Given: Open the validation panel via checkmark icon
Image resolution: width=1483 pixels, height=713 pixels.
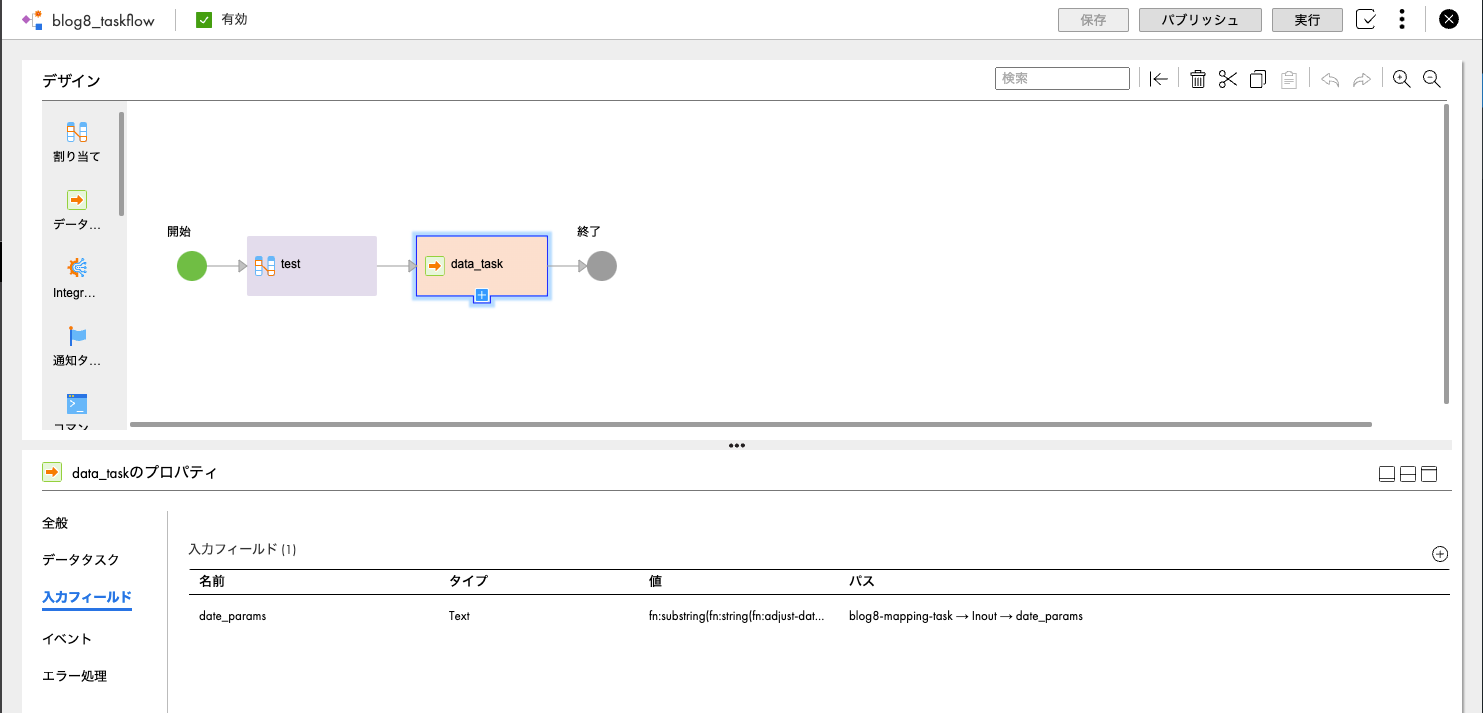Looking at the screenshot, I should click(1365, 18).
